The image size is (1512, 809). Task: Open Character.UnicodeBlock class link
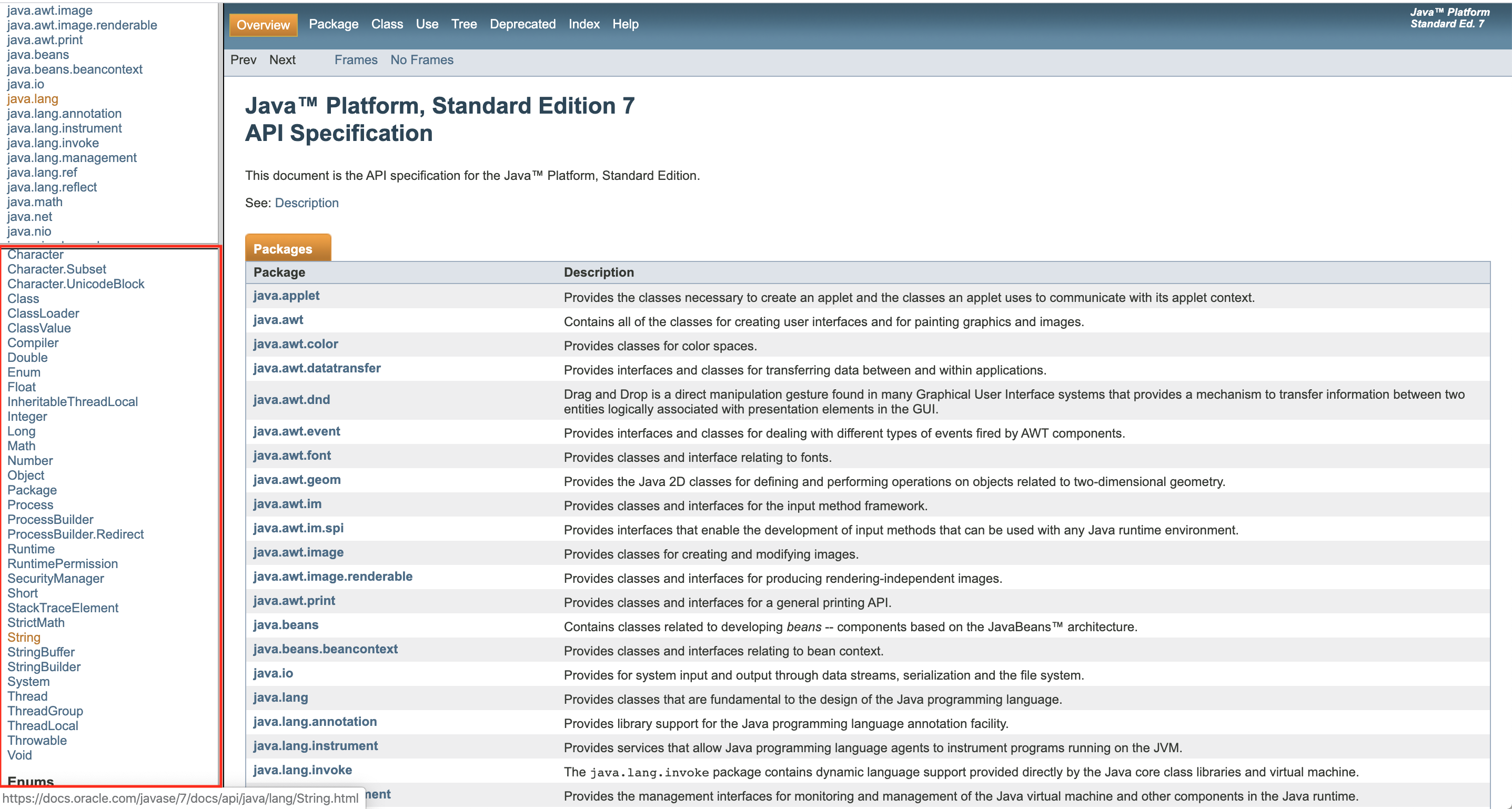pyautogui.click(x=75, y=284)
